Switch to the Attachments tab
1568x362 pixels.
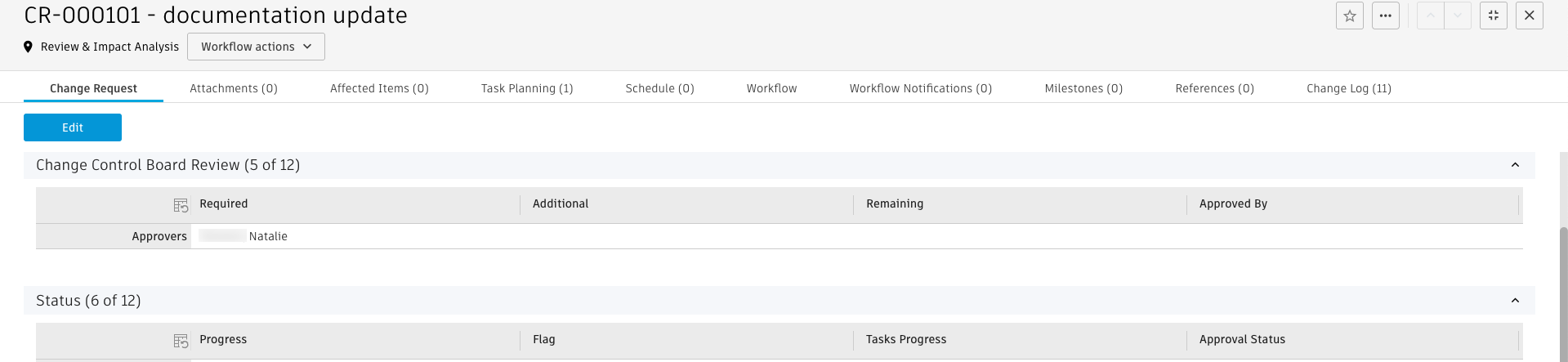234,88
